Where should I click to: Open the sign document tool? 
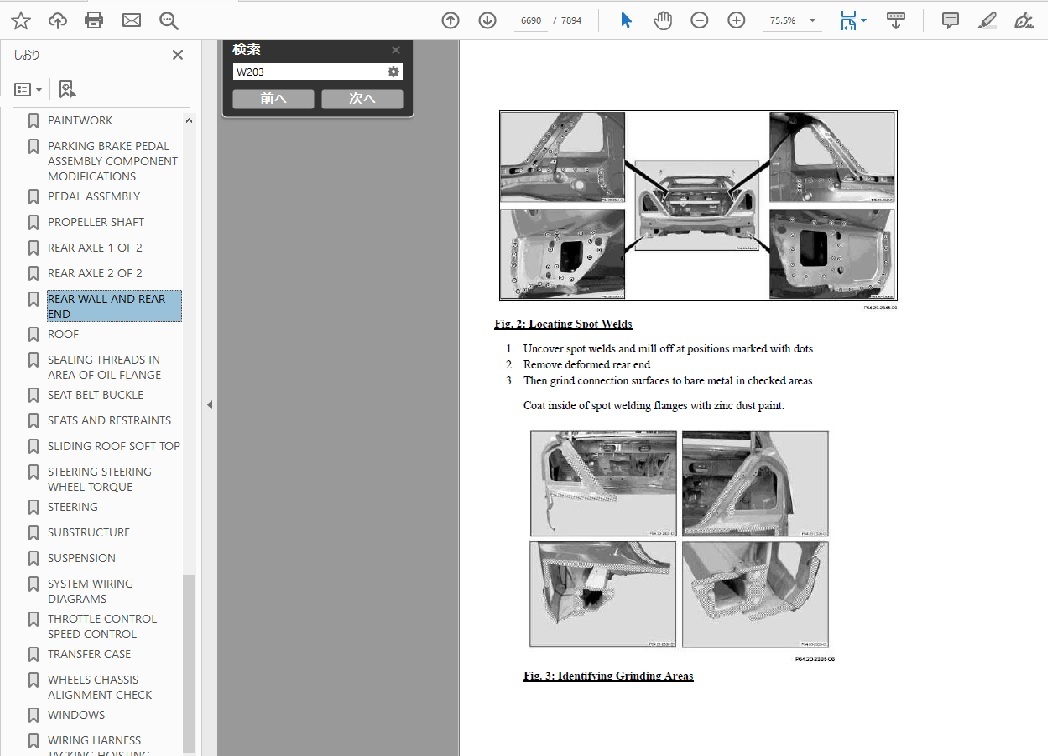1023,21
